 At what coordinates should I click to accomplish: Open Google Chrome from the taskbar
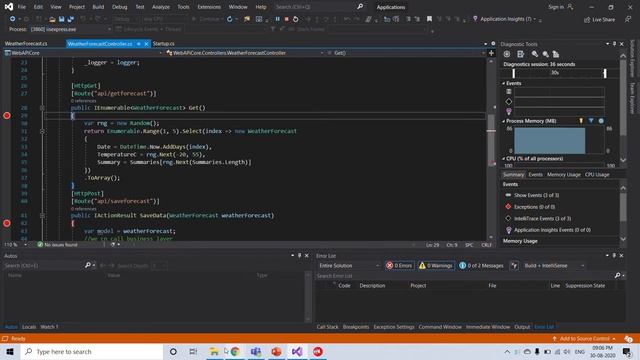pos(235,351)
